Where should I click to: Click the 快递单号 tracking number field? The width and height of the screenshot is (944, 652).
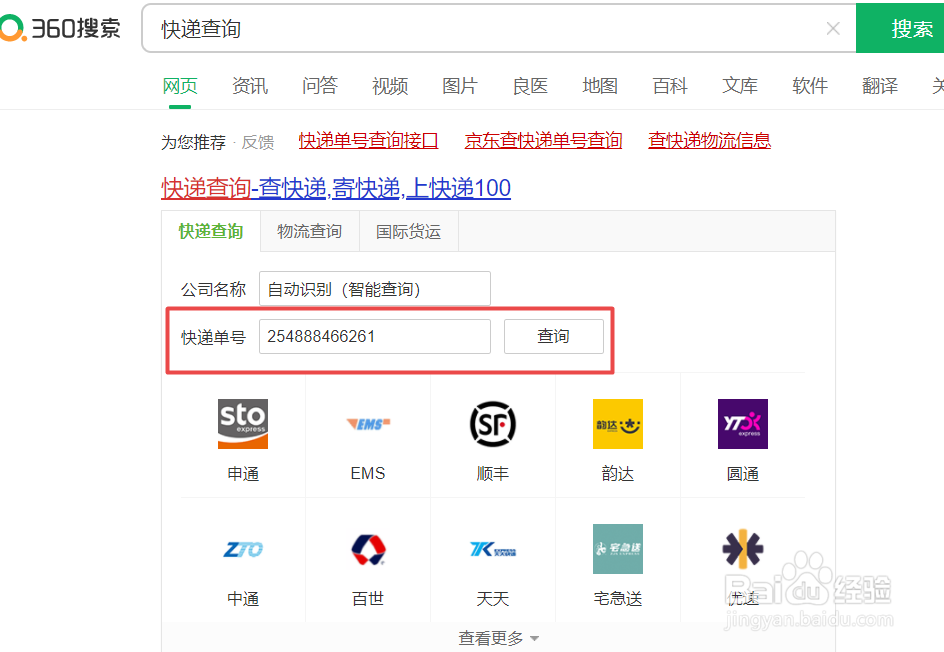pyautogui.click(x=374, y=337)
